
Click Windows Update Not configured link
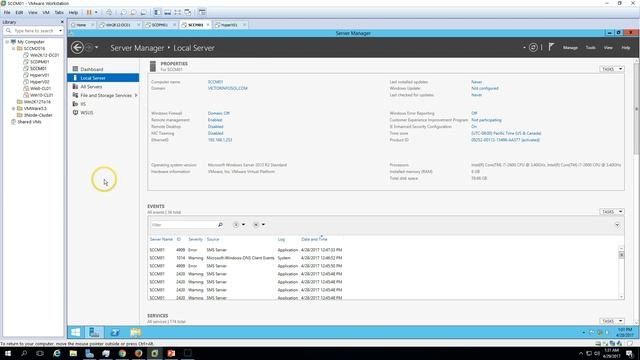484,88
